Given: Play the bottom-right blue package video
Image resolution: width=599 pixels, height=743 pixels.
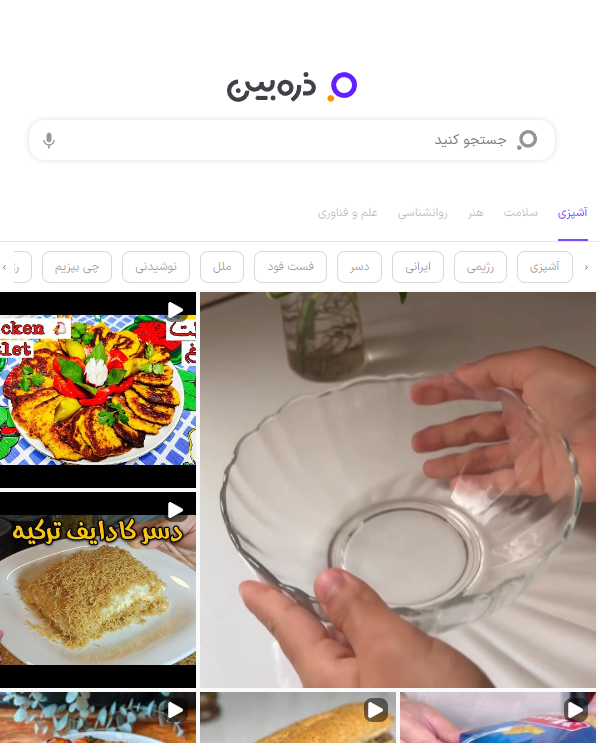Looking at the screenshot, I should [498, 717].
